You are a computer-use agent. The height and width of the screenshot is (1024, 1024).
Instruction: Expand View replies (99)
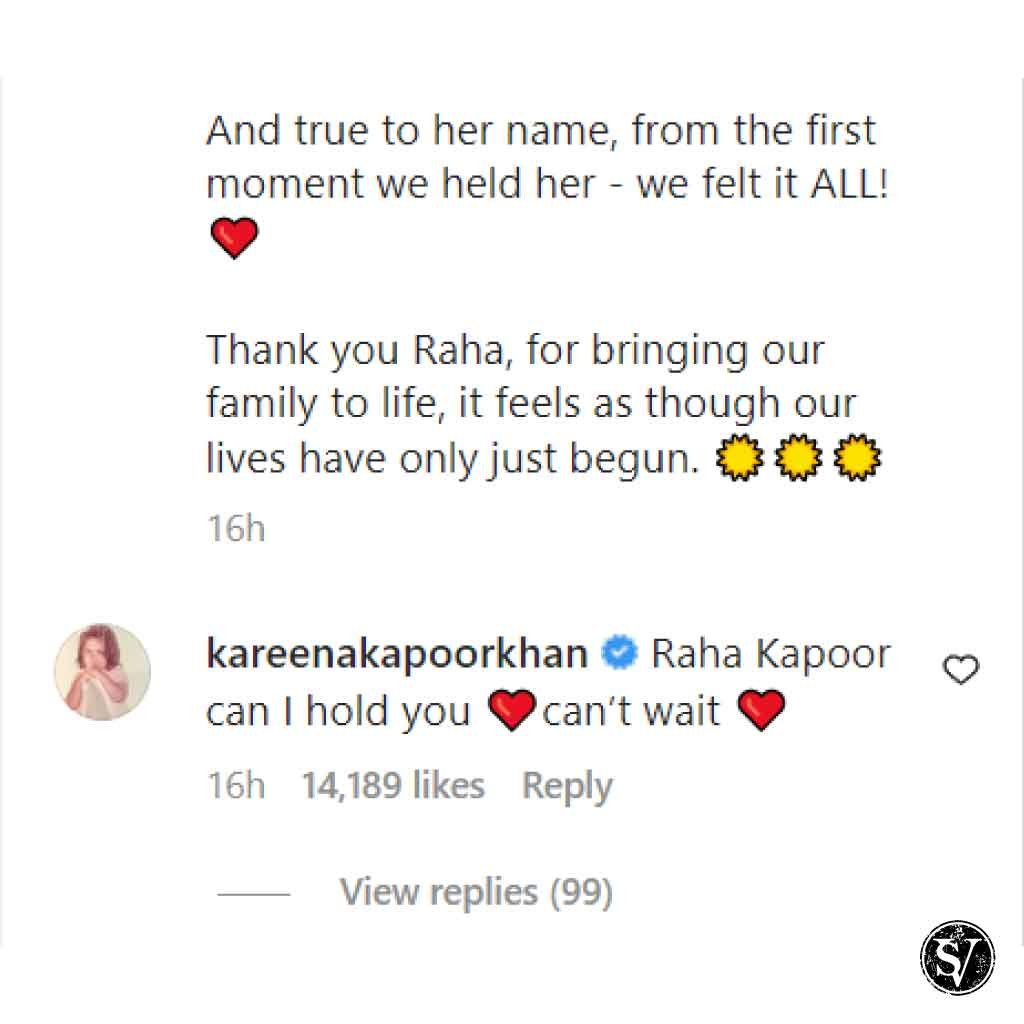476,892
